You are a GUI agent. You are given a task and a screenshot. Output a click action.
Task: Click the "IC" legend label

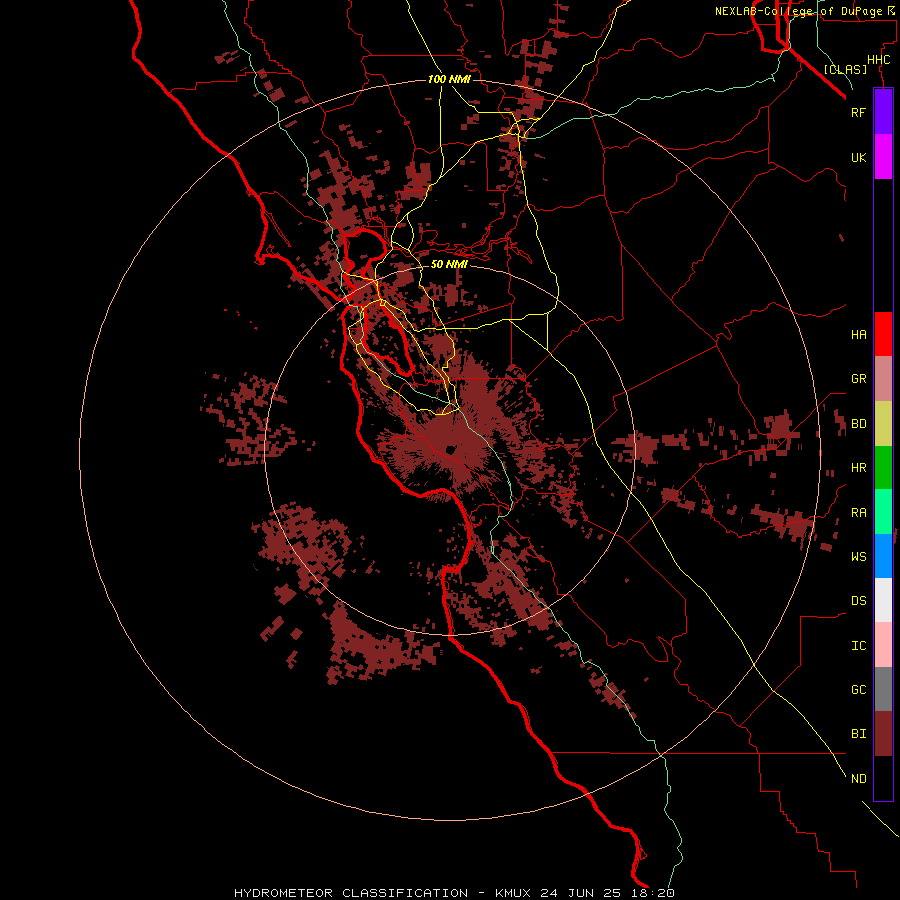click(x=859, y=645)
